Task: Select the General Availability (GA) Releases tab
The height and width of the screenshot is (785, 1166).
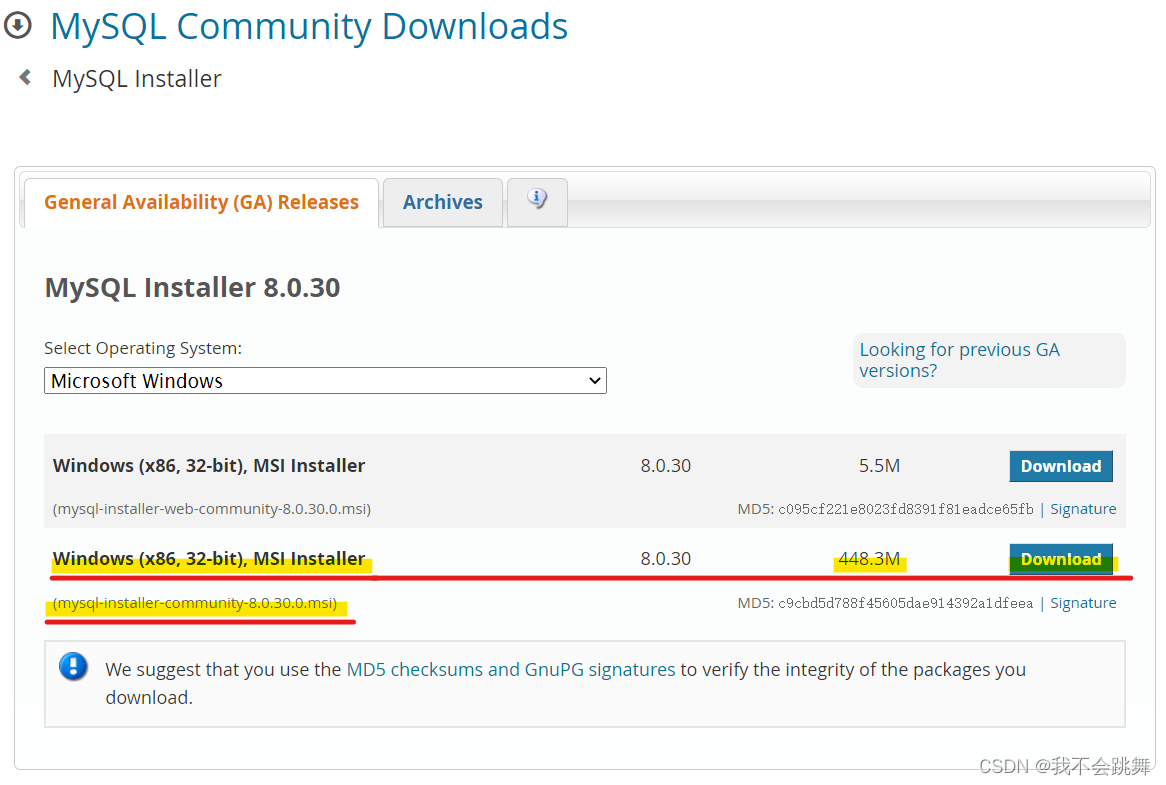Action: (x=200, y=202)
